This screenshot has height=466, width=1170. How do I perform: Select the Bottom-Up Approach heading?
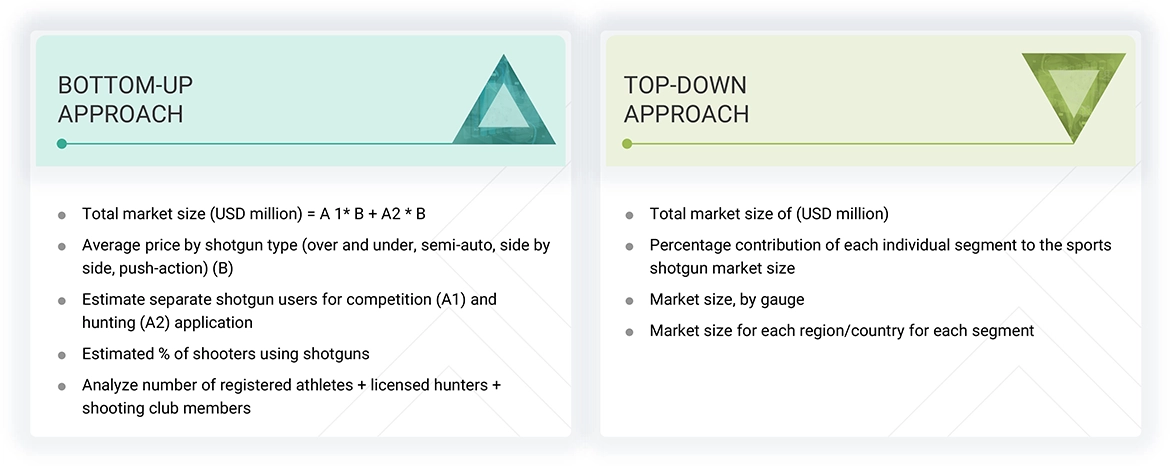coord(121,99)
